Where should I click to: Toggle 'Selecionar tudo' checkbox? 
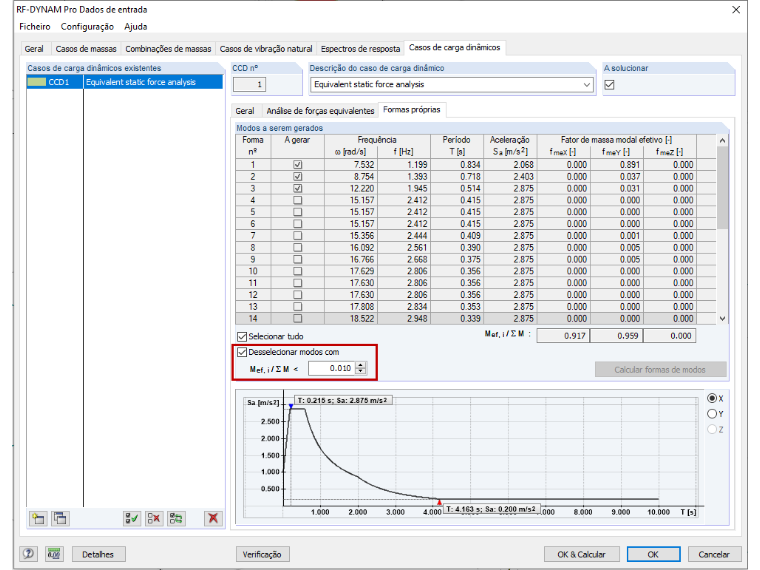point(242,336)
